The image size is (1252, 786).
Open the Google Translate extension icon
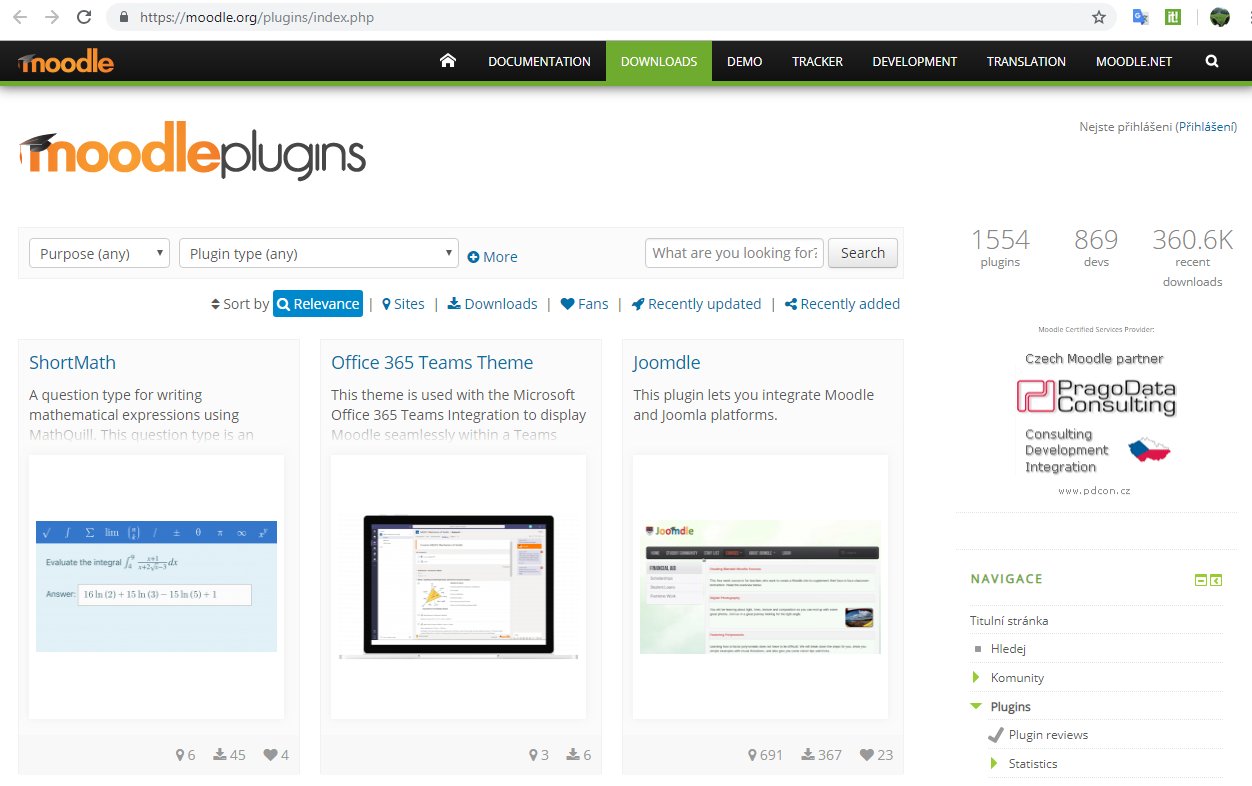(1140, 17)
